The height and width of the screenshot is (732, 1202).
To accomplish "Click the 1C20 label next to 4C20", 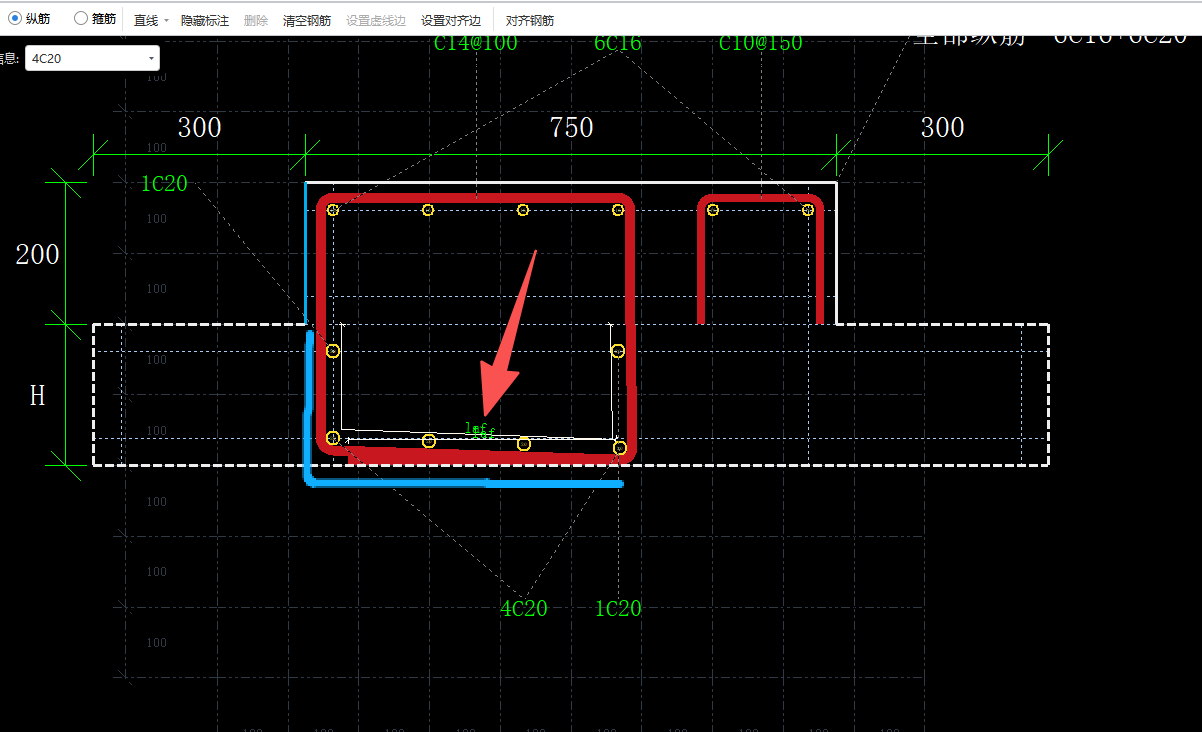I will pos(618,608).
